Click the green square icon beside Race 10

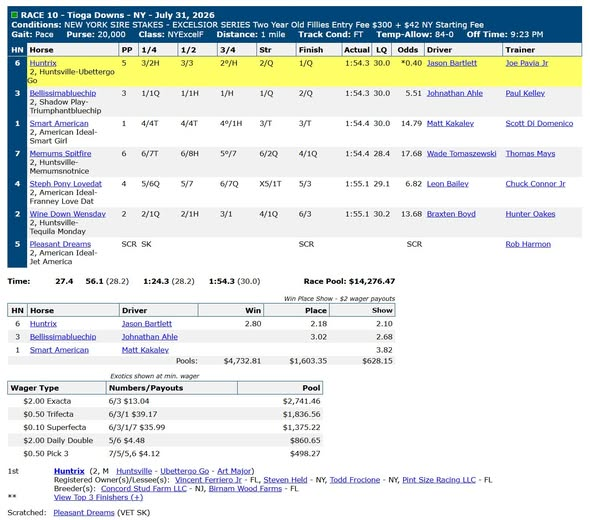tap(15, 15)
